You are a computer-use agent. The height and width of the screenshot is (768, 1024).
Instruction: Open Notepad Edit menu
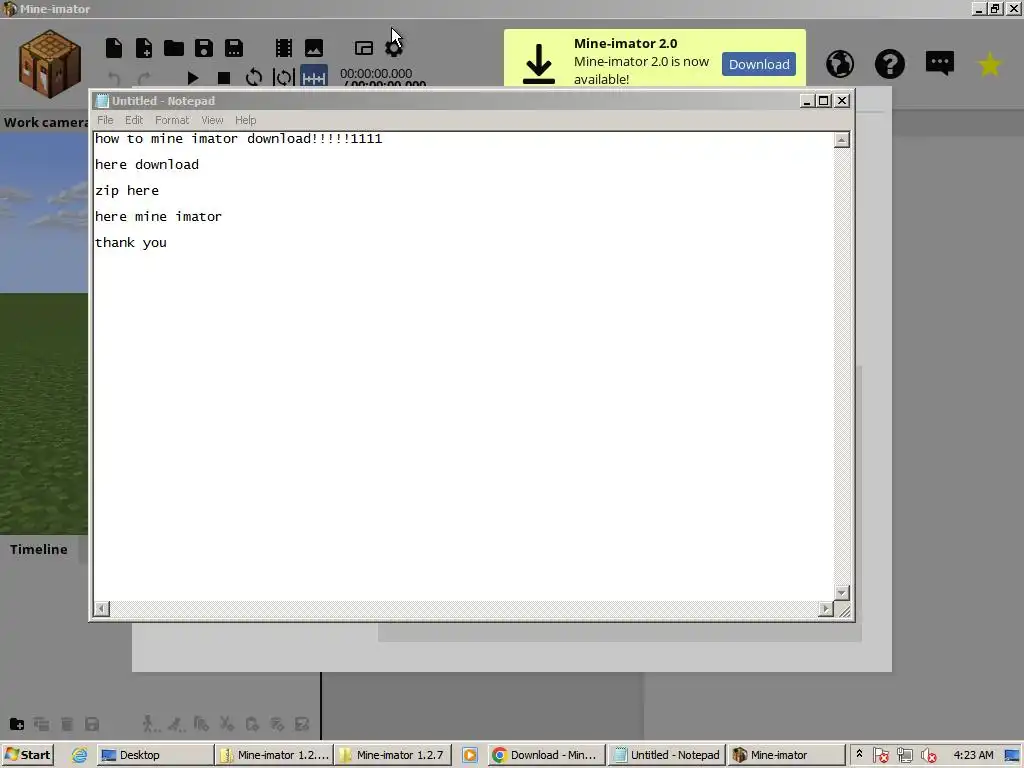point(134,120)
